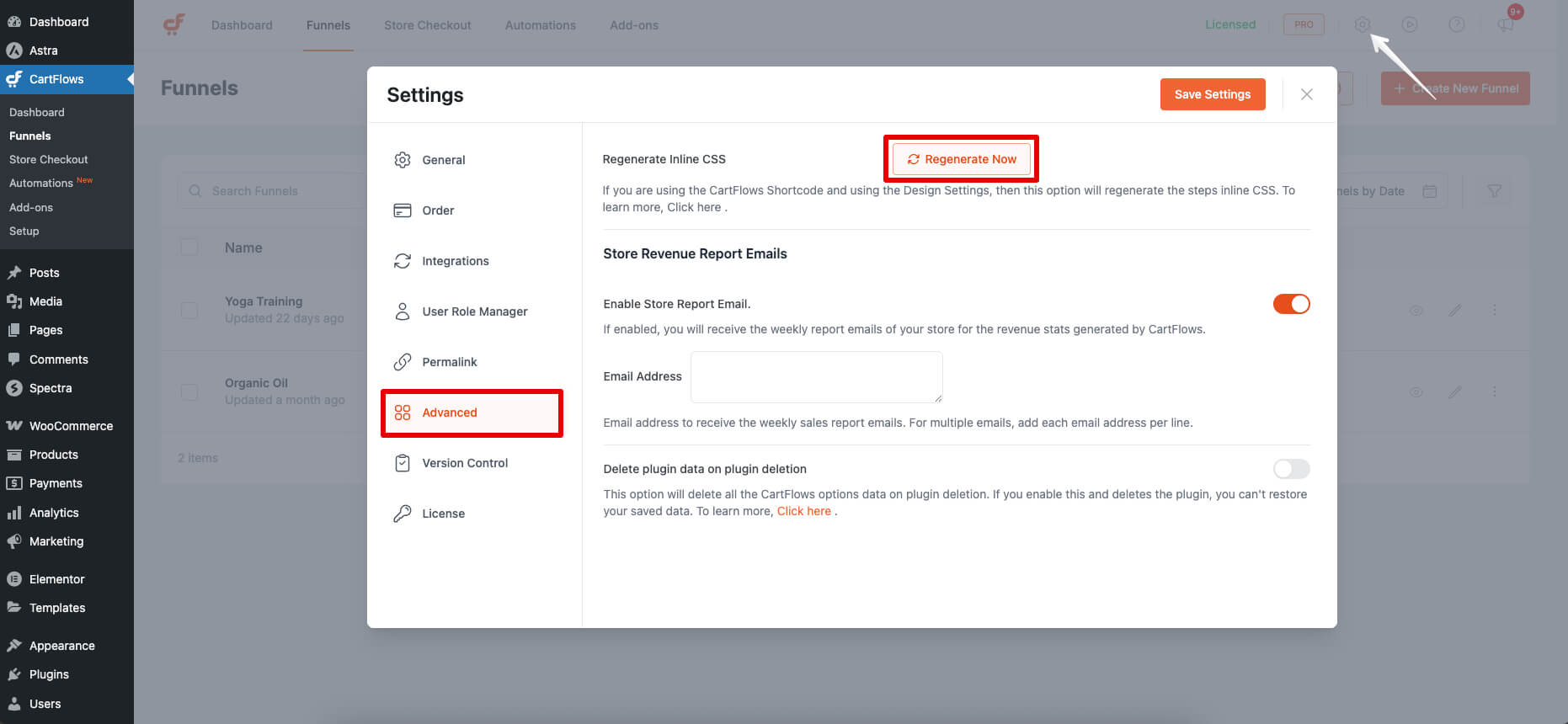This screenshot has height=724, width=1568.
Task: Open the date filter calendar picker
Action: click(x=1430, y=191)
